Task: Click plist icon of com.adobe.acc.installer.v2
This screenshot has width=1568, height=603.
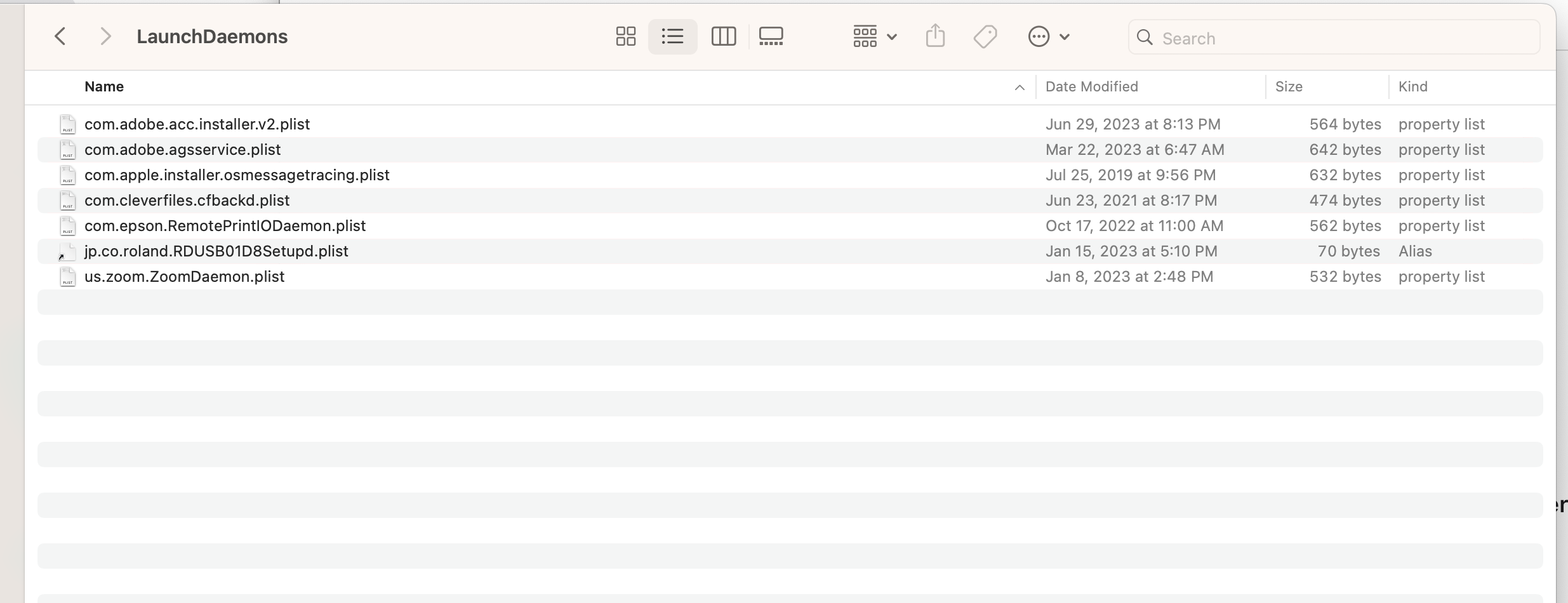Action: (67, 124)
